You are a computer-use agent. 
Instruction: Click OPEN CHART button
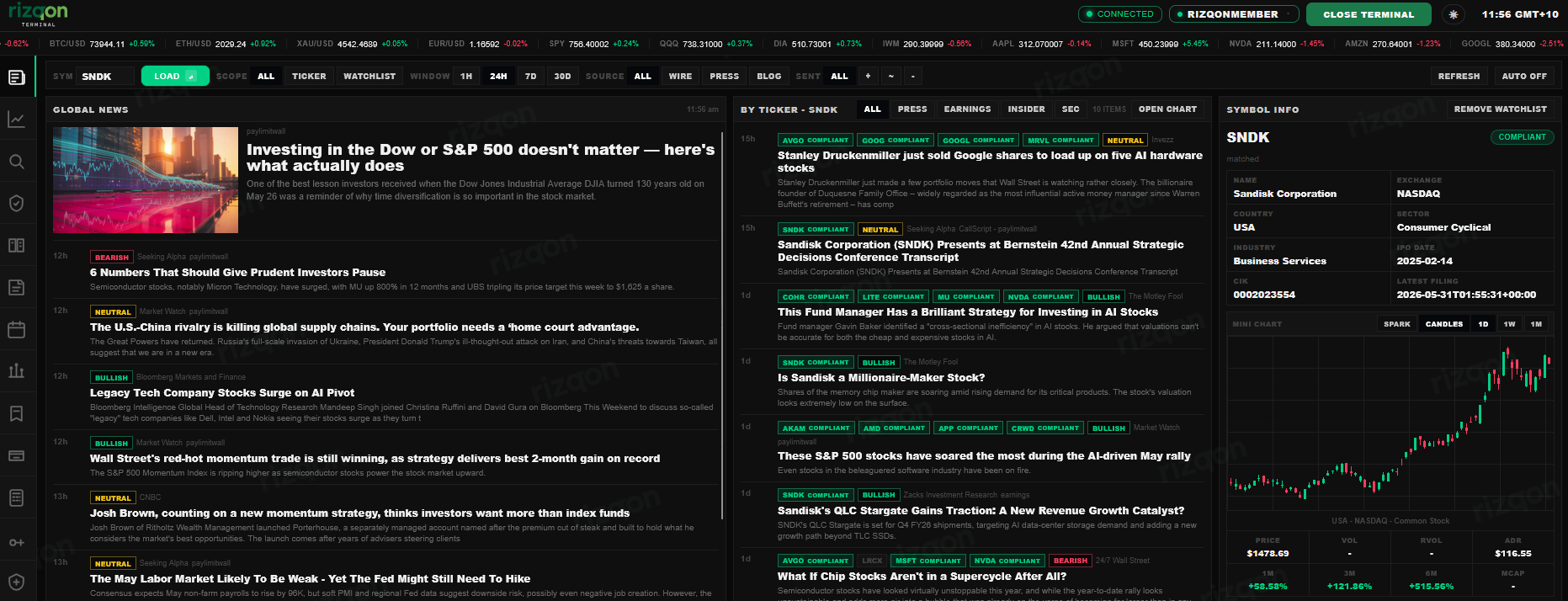click(1167, 109)
